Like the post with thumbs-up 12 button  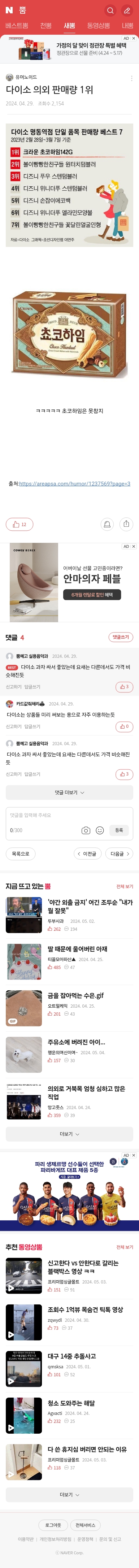(x=19, y=524)
